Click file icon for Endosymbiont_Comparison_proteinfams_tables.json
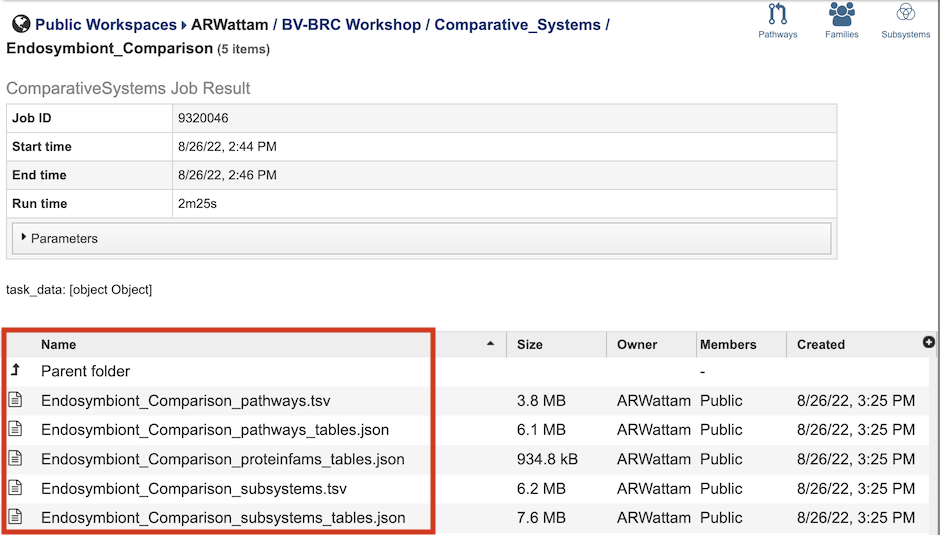 pyautogui.click(x=16, y=458)
